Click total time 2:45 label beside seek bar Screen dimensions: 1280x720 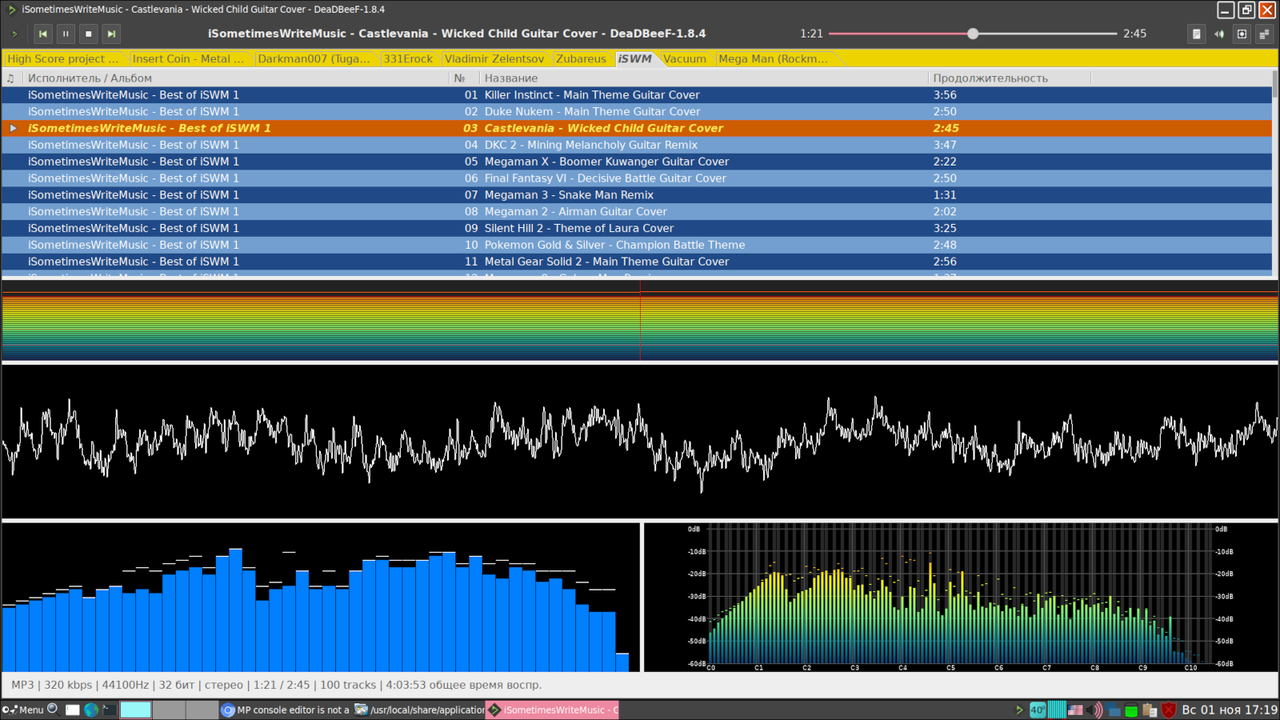coord(1135,33)
